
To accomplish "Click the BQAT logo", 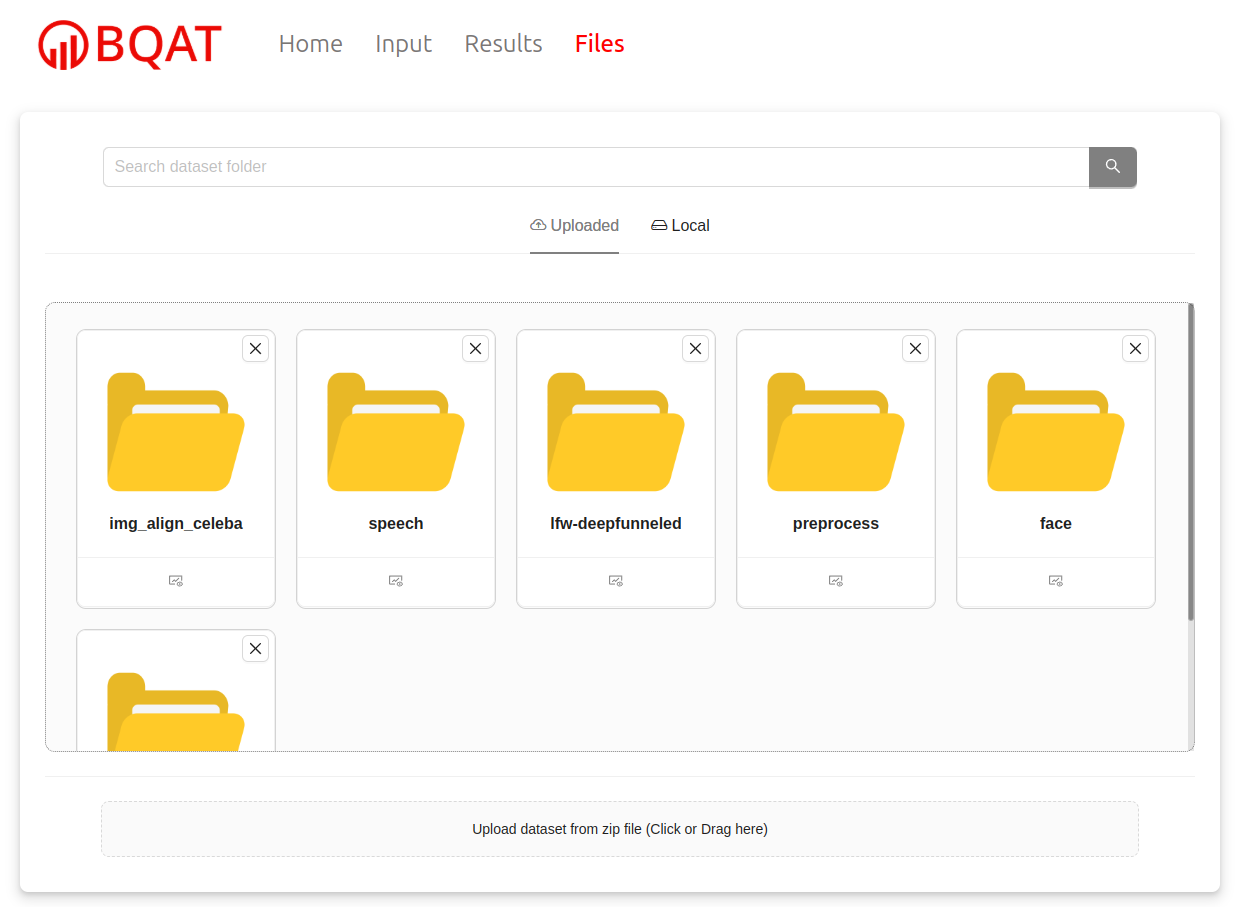I will point(130,45).
